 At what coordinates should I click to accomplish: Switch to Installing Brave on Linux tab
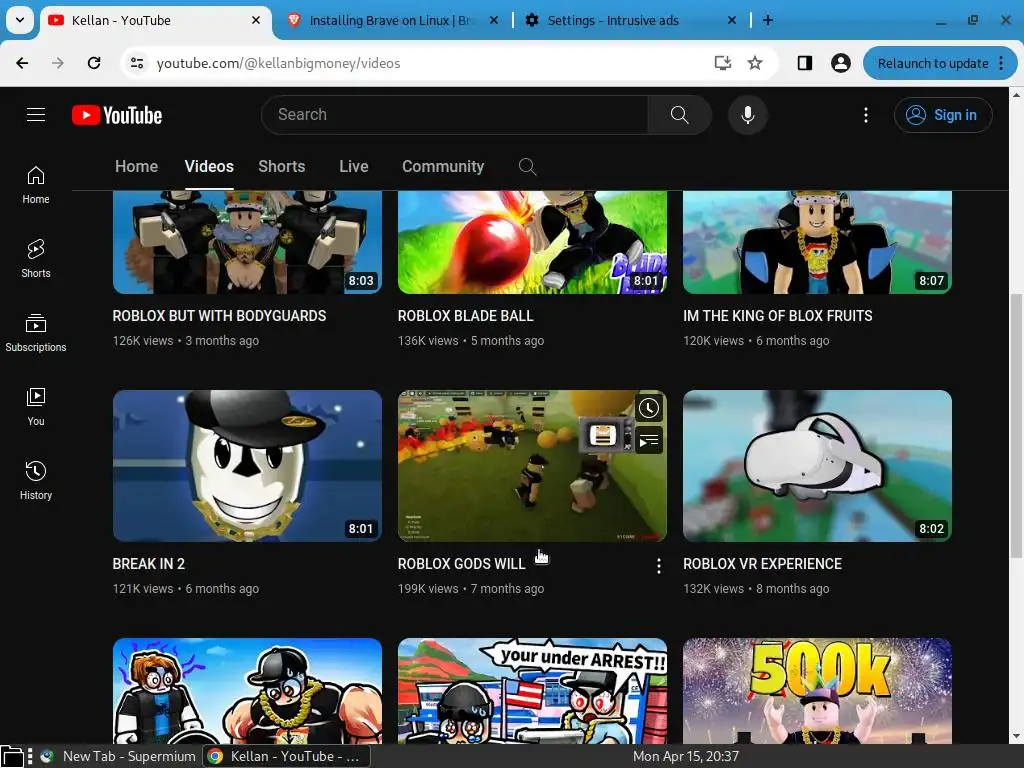coord(391,21)
